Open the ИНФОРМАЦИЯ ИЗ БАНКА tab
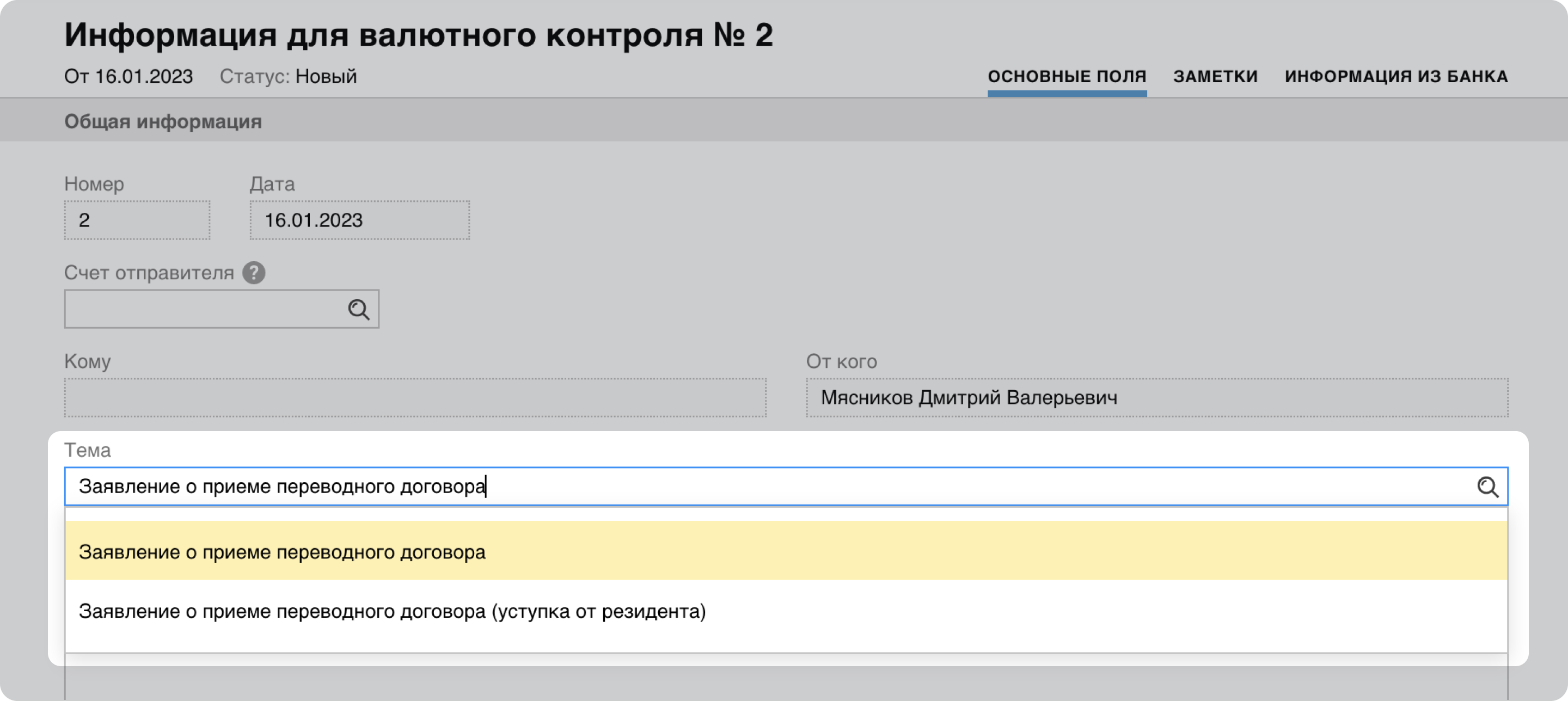1568x701 pixels. (x=1396, y=77)
